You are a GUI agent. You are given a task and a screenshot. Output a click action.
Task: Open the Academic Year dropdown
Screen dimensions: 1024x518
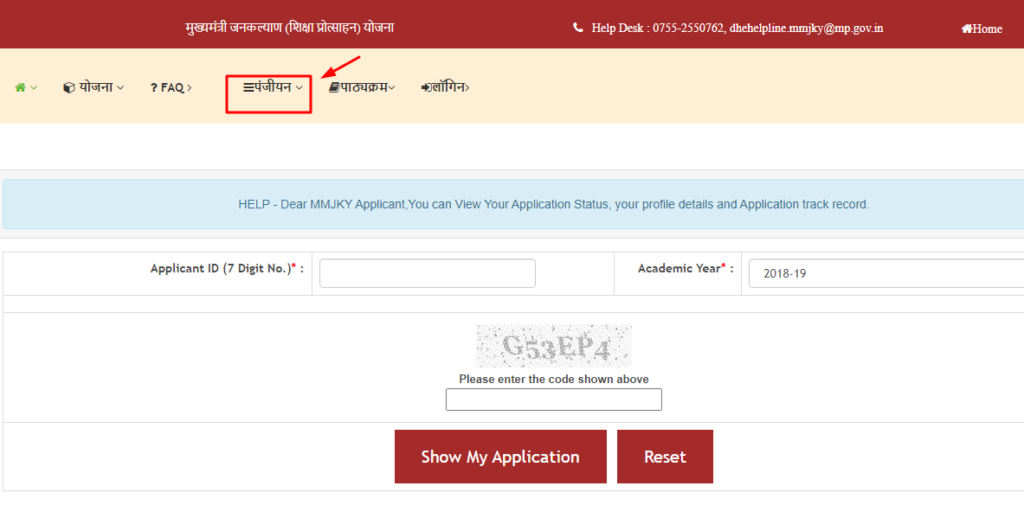(x=886, y=273)
